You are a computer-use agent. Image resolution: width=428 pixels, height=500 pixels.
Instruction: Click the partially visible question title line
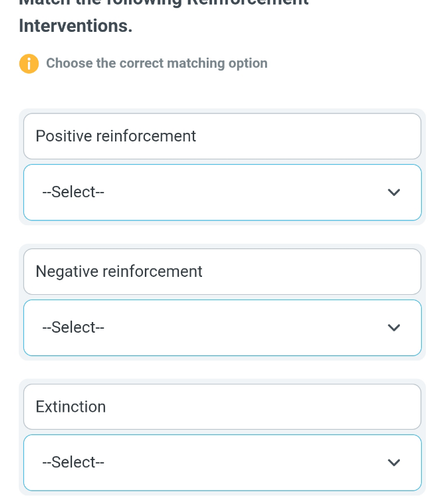tap(164, 3)
